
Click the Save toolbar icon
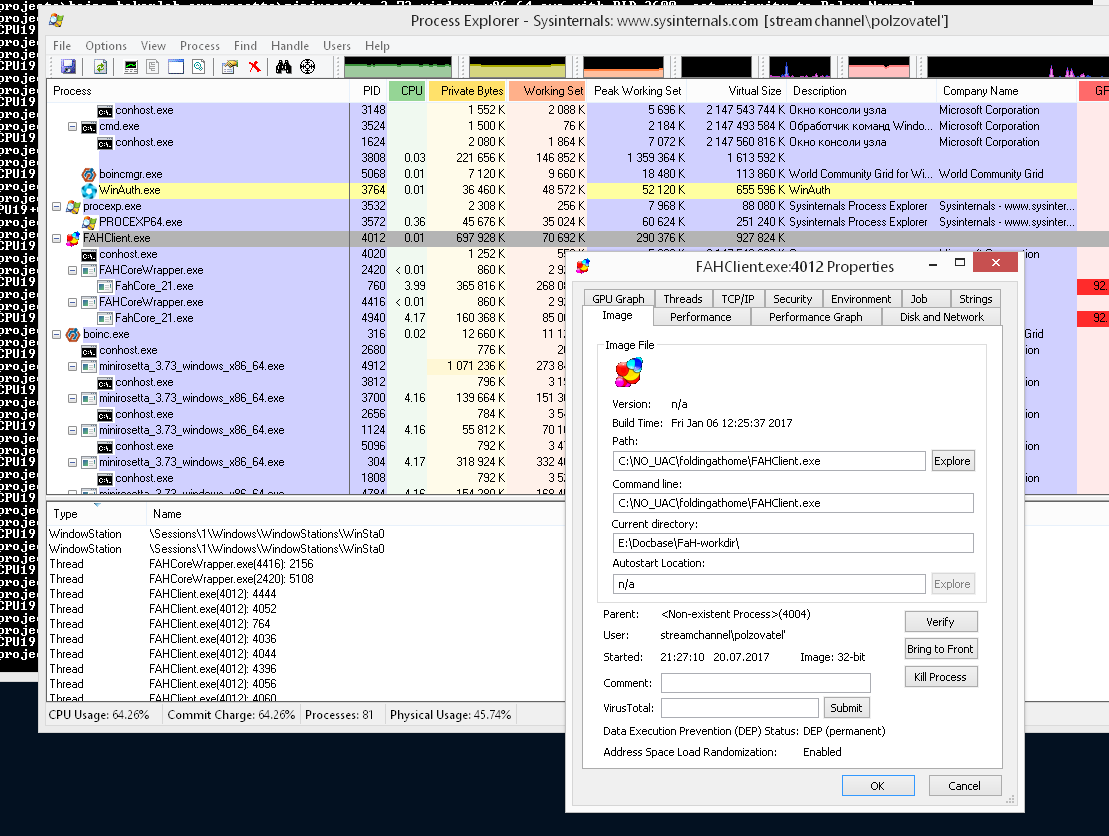(x=69, y=66)
